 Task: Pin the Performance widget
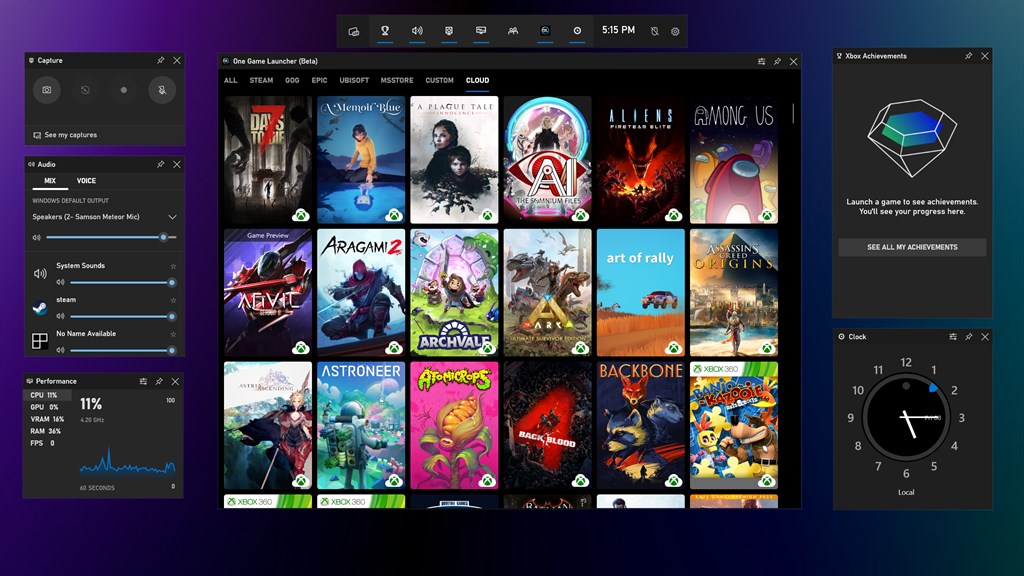(159, 381)
